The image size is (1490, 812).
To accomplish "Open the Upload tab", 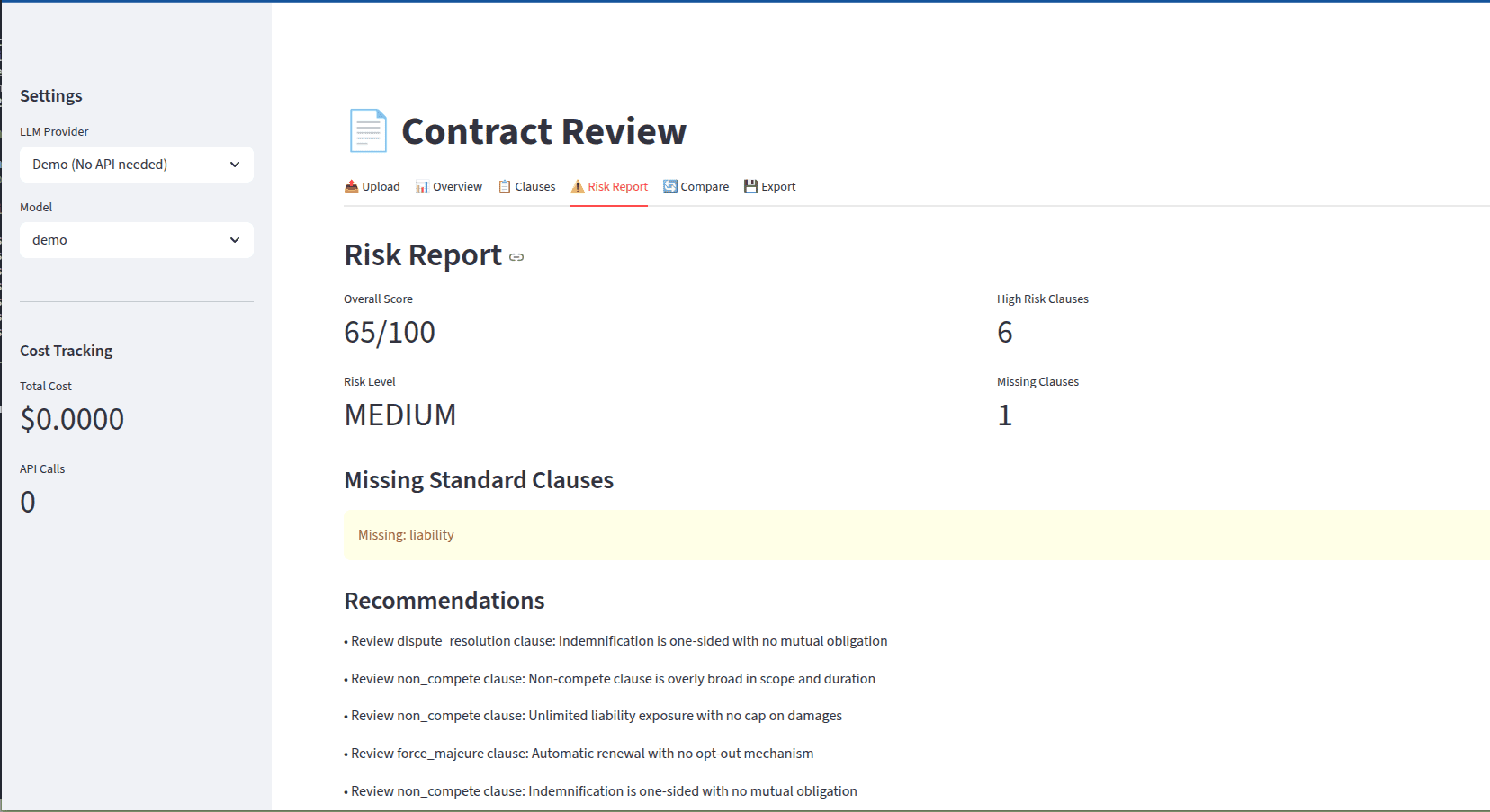I will [x=380, y=186].
